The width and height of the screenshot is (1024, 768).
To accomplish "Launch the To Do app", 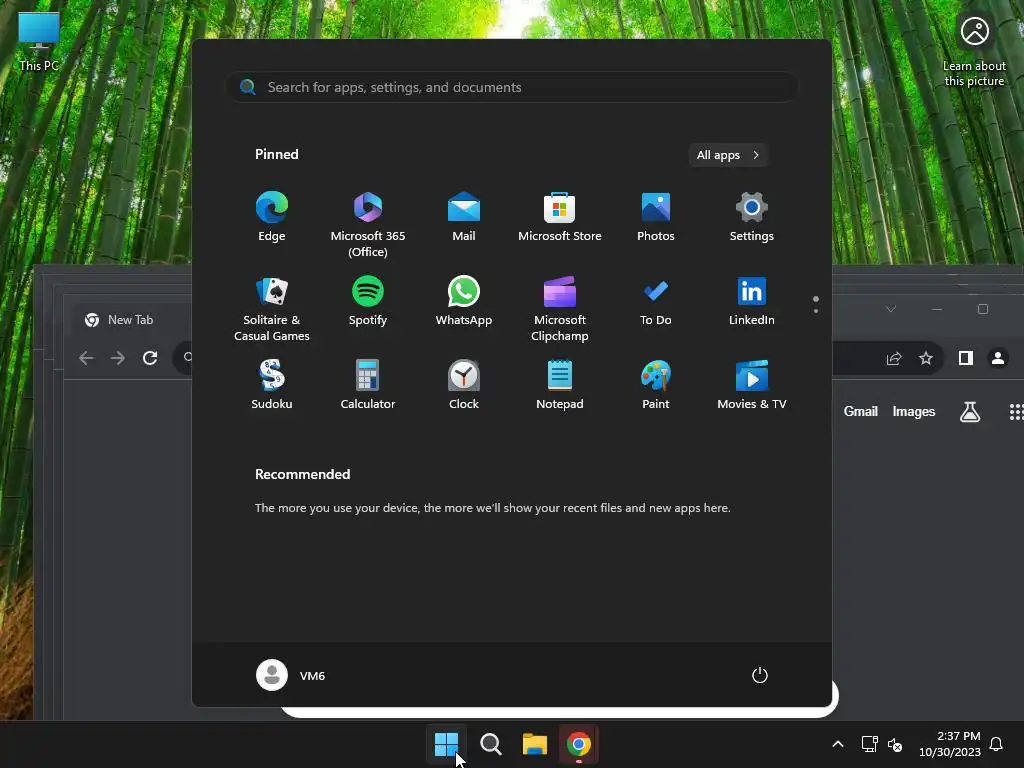I will pyautogui.click(x=656, y=302).
